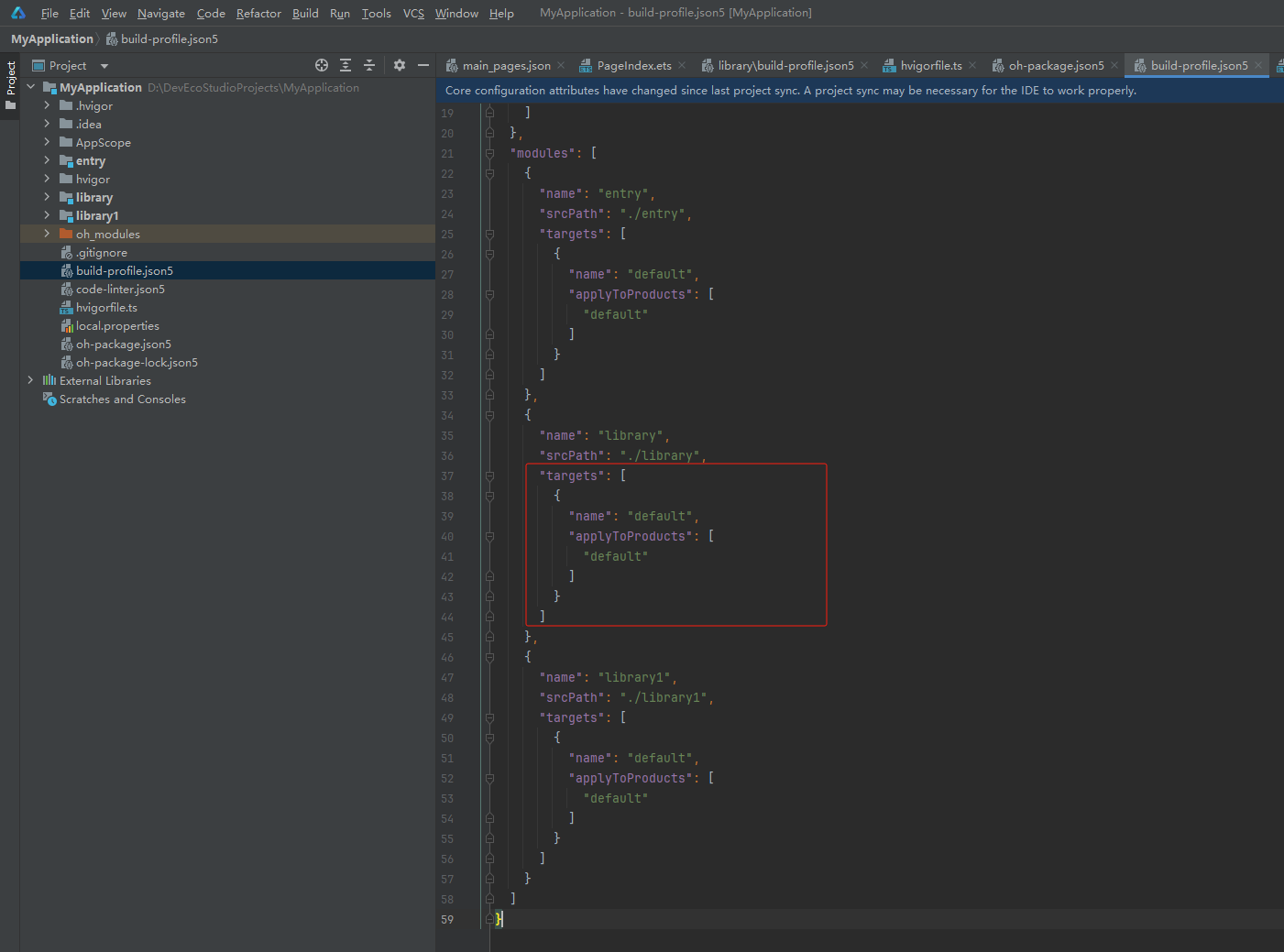Image resolution: width=1284 pixels, height=952 pixels.
Task: Open the Project view dropdown
Action: point(104,66)
